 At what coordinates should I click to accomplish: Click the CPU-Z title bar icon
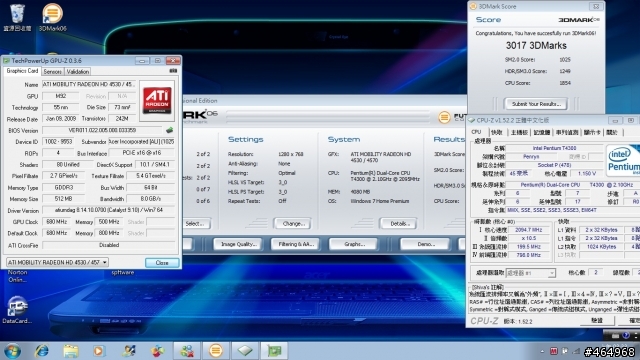pyautogui.click(x=472, y=120)
